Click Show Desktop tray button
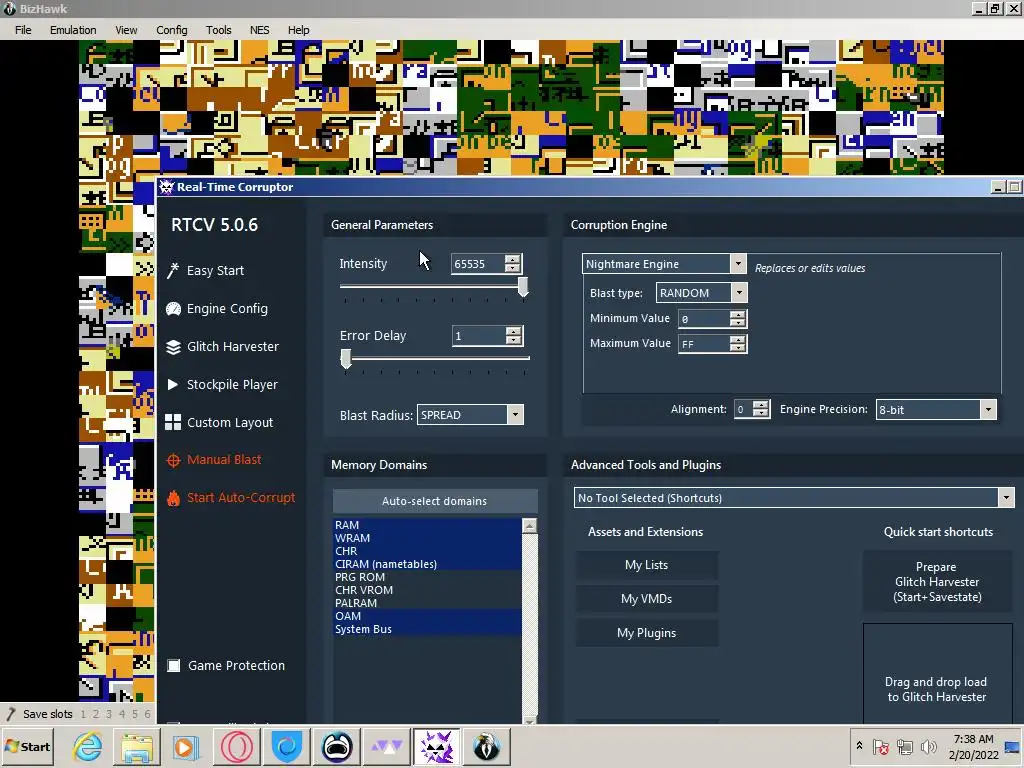Image resolution: width=1024 pixels, height=768 pixels. pos(1014,747)
